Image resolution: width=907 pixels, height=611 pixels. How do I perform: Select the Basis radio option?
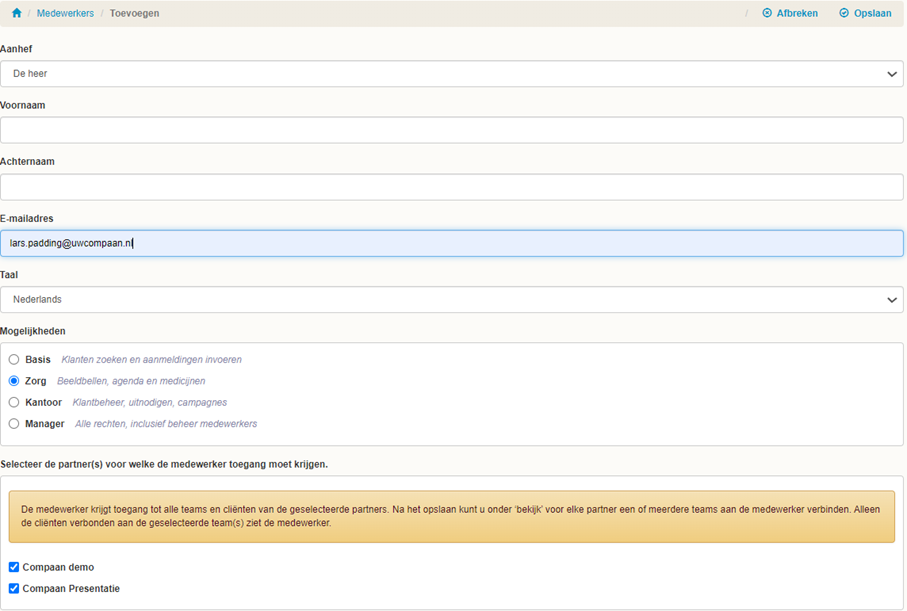pyautogui.click(x=14, y=360)
